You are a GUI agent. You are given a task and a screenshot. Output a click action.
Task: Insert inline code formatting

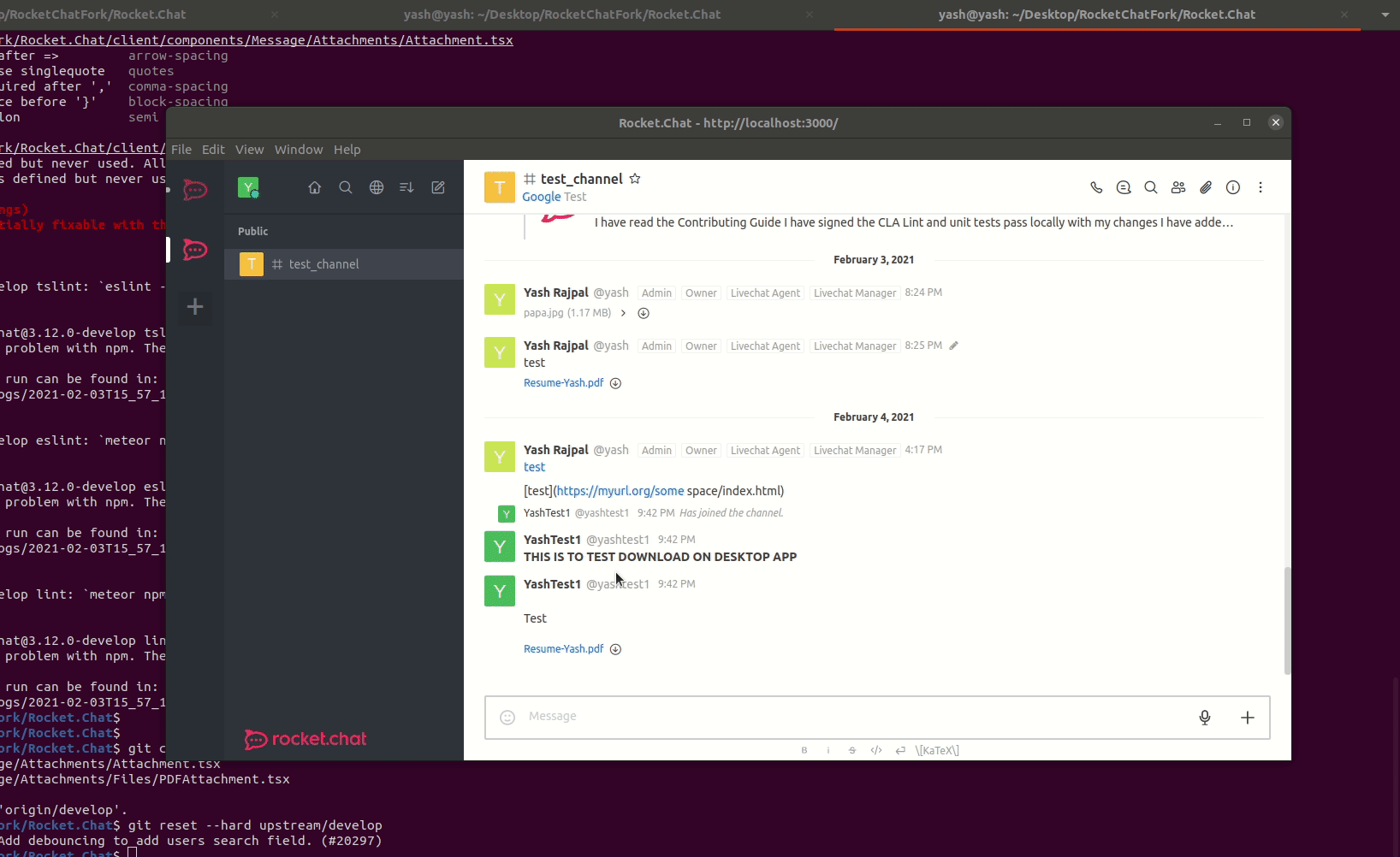pyautogui.click(x=876, y=750)
